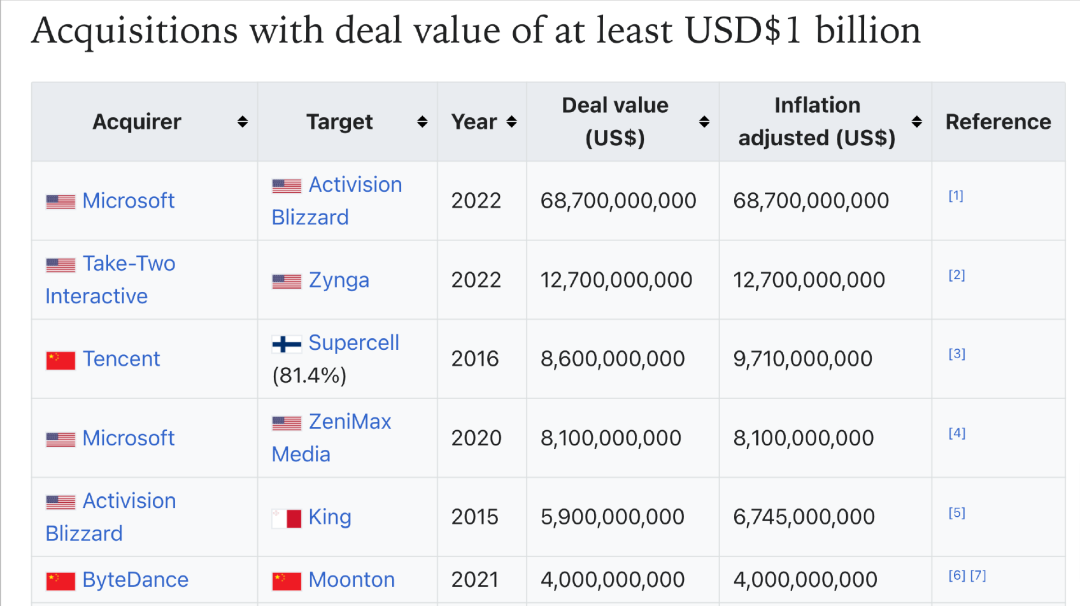Click the US flag beside Zynga
The width and height of the screenshot is (1080, 606).
[x=286, y=281]
